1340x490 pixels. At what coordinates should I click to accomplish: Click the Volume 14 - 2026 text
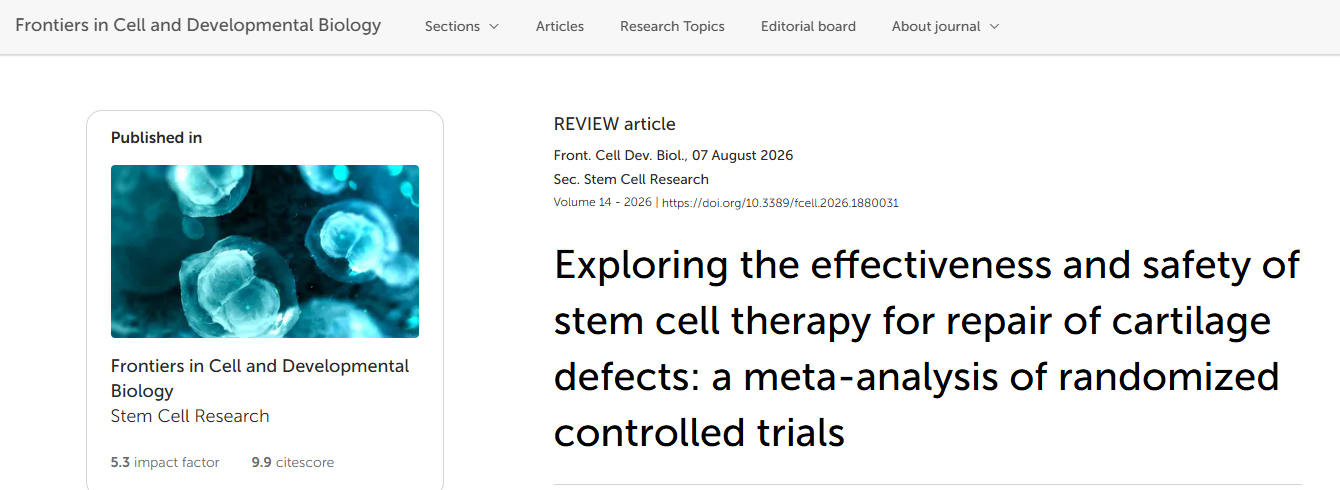(602, 202)
